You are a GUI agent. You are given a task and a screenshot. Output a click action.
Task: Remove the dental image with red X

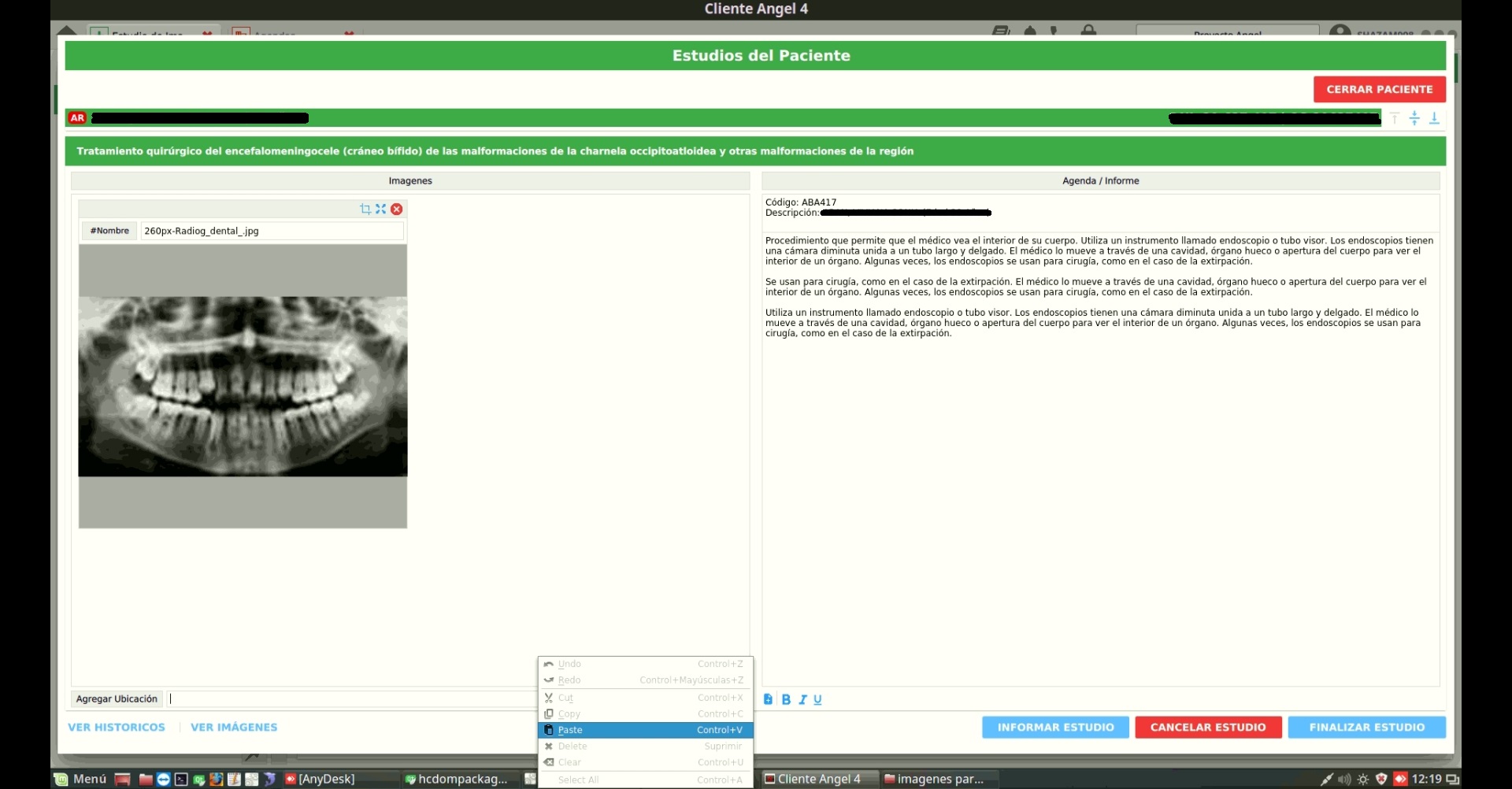click(397, 209)
